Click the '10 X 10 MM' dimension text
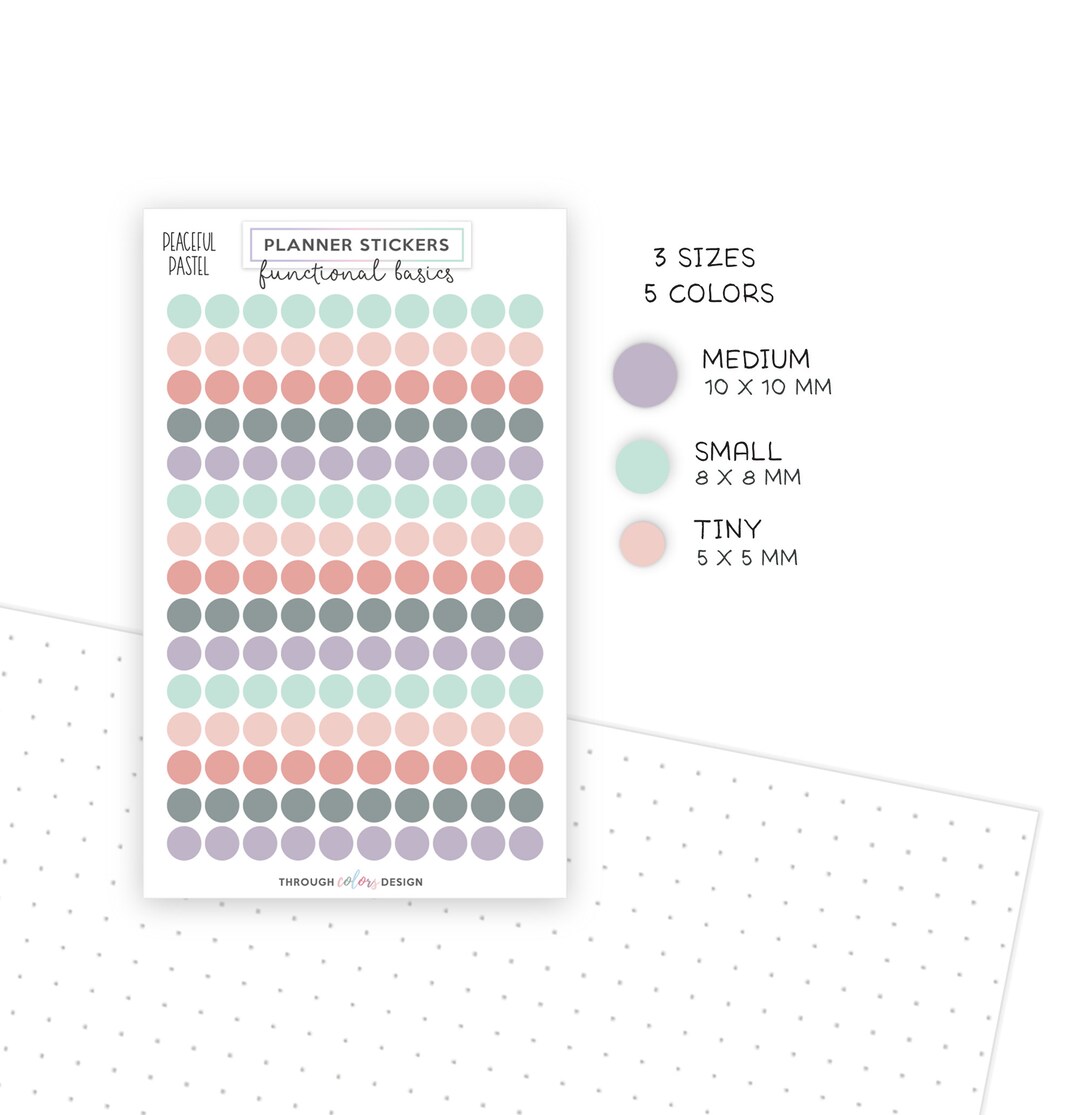The width and height of the screenshot is (1080, 1115). pyautogui.click(x=768, y=387)
